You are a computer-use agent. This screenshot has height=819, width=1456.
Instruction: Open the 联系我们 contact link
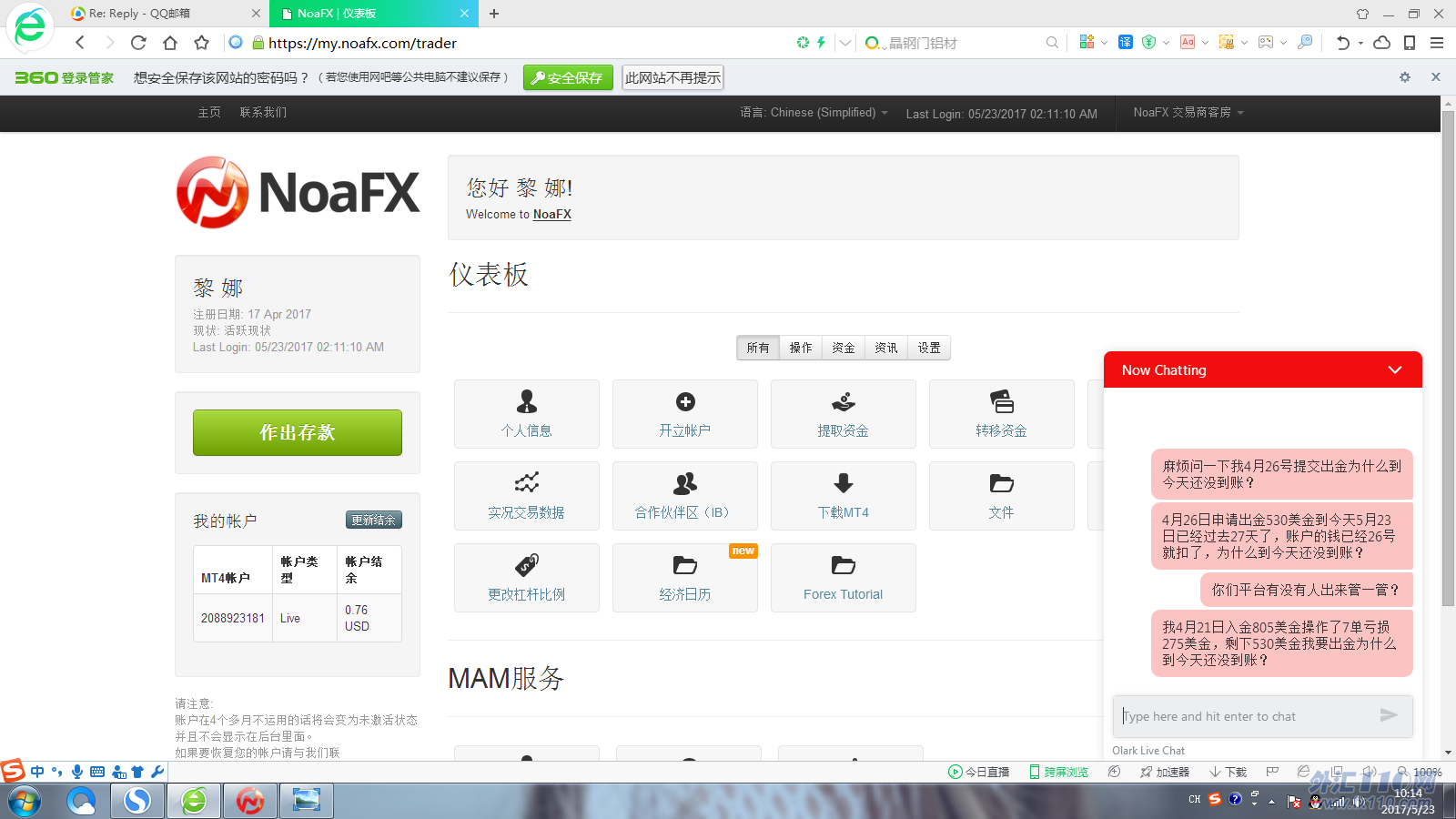pos(263,113)
